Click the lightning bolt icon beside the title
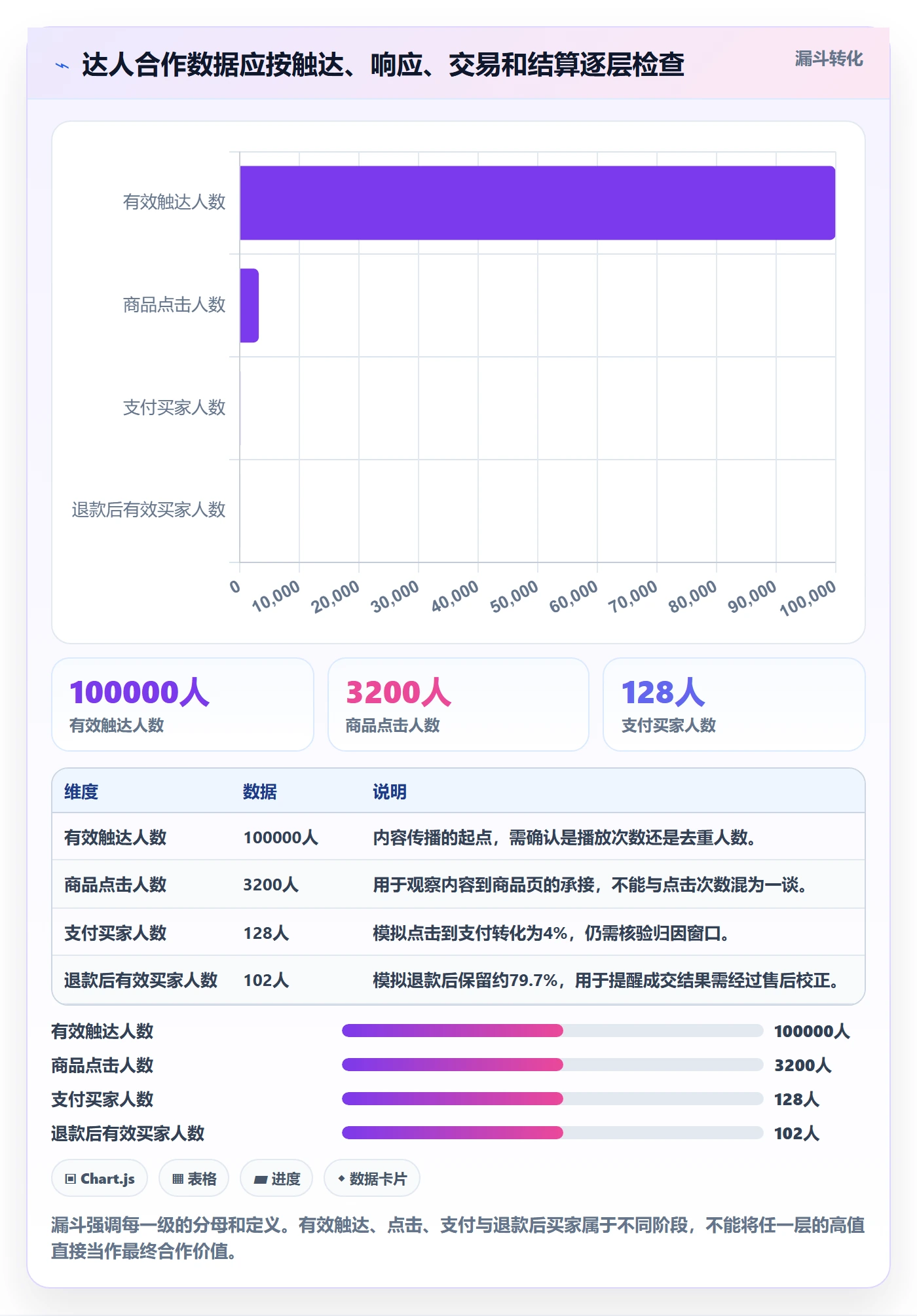917x1316 pixels. pos(62,65)
